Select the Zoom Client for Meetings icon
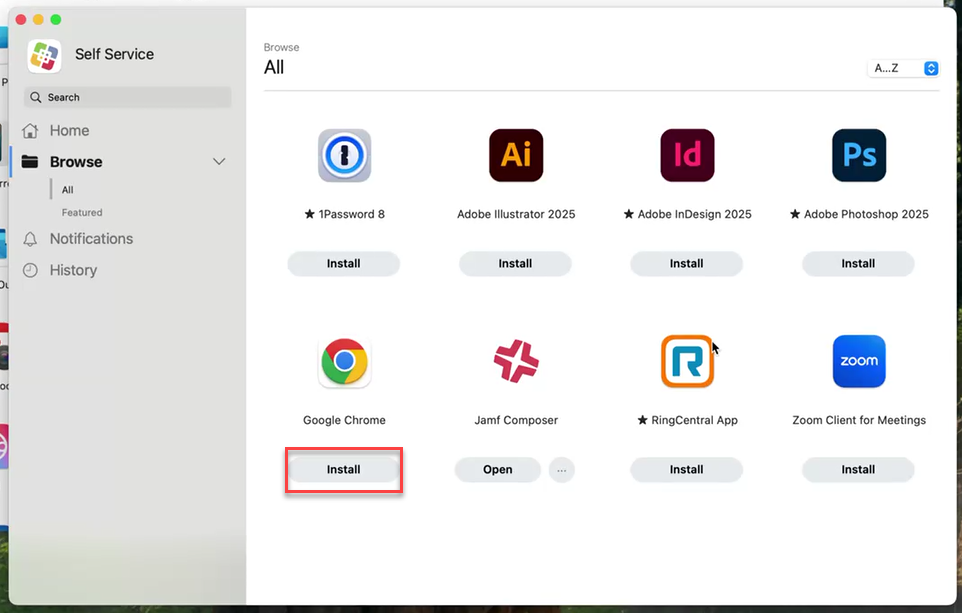 tap(859, 361)
